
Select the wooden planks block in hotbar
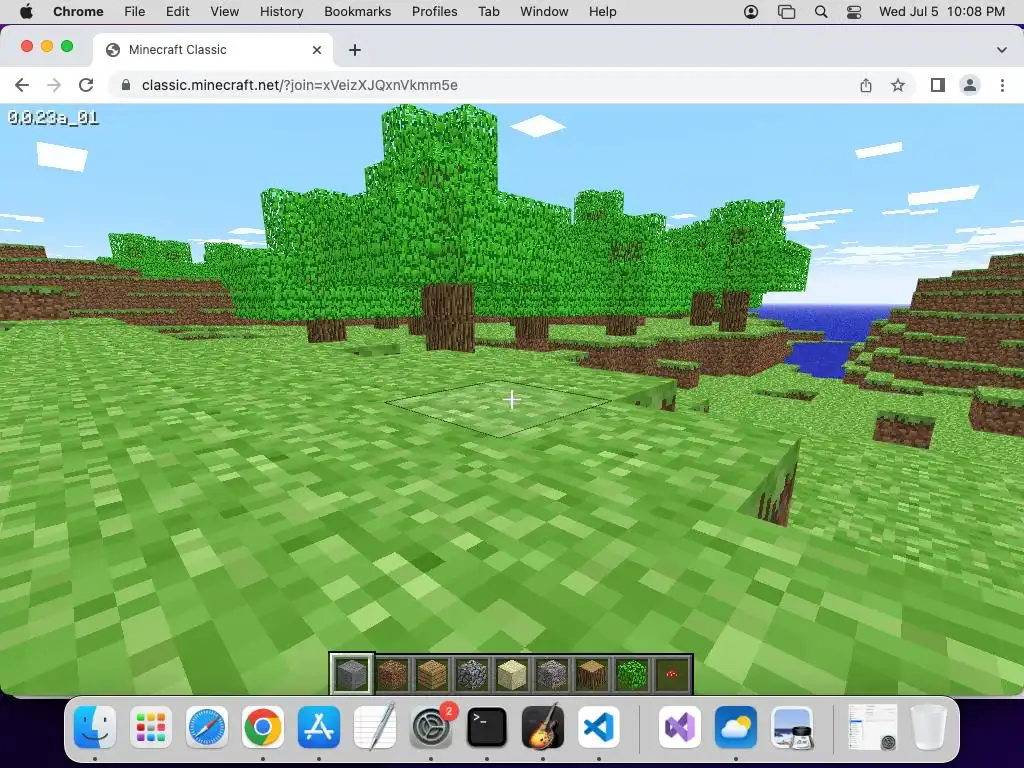coord(432,673)
